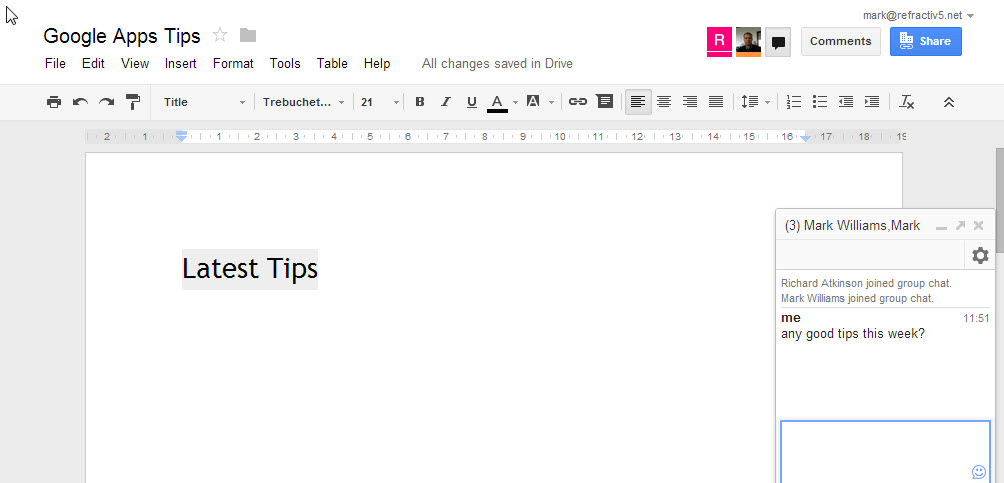Click the vertical document scrollbar
Image resolution: width=1004 pixels, height=483 pixels.
click(1000, 201)
